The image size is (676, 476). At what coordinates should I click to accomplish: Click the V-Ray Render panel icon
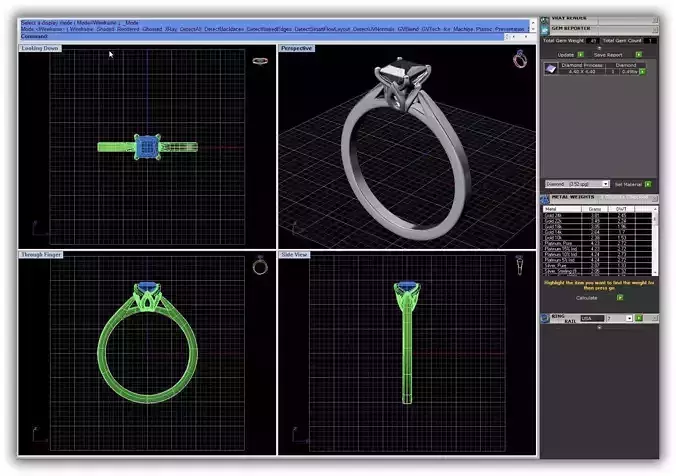click(x=545, y=20)
